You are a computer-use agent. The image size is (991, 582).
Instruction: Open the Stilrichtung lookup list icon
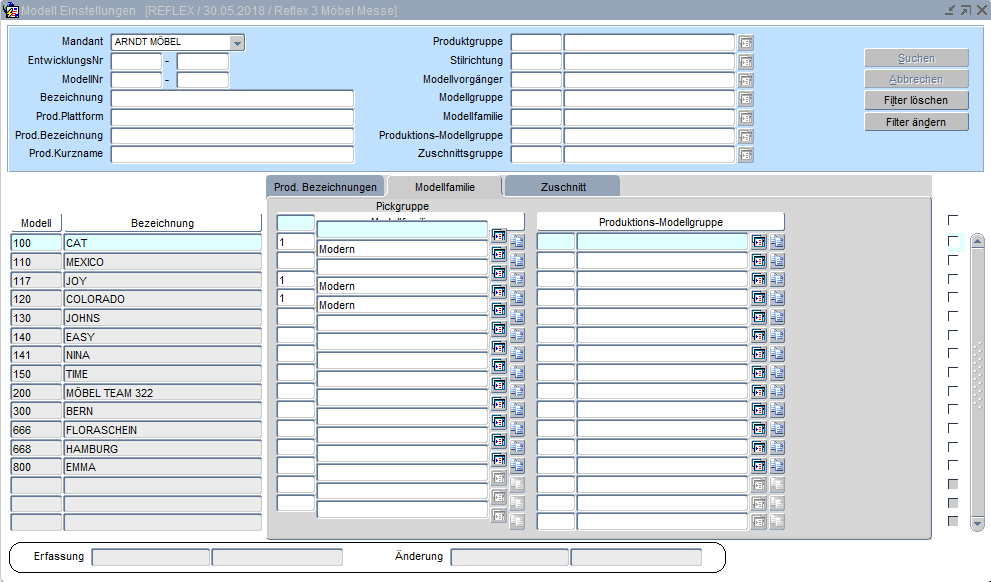746,61
